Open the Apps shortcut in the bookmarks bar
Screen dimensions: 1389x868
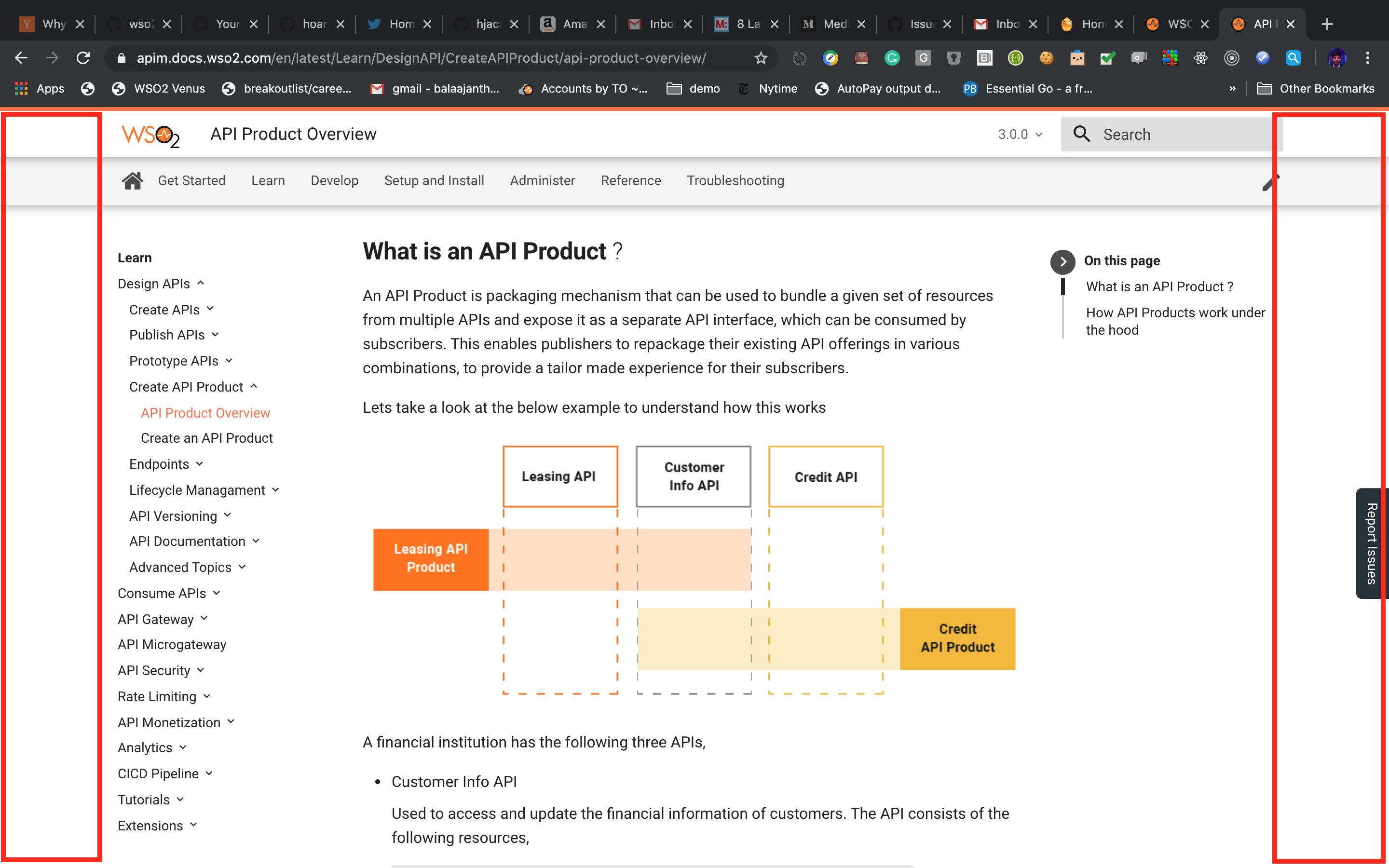[39, 88]
